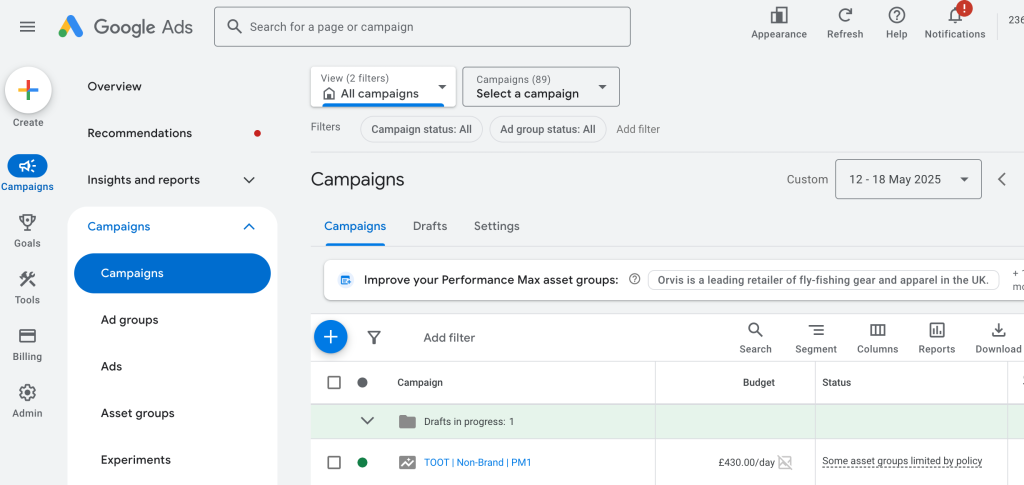The height and width of the screenshot is (485, 1024).
Task: Click the Download table icon
Action: (998, 330)
